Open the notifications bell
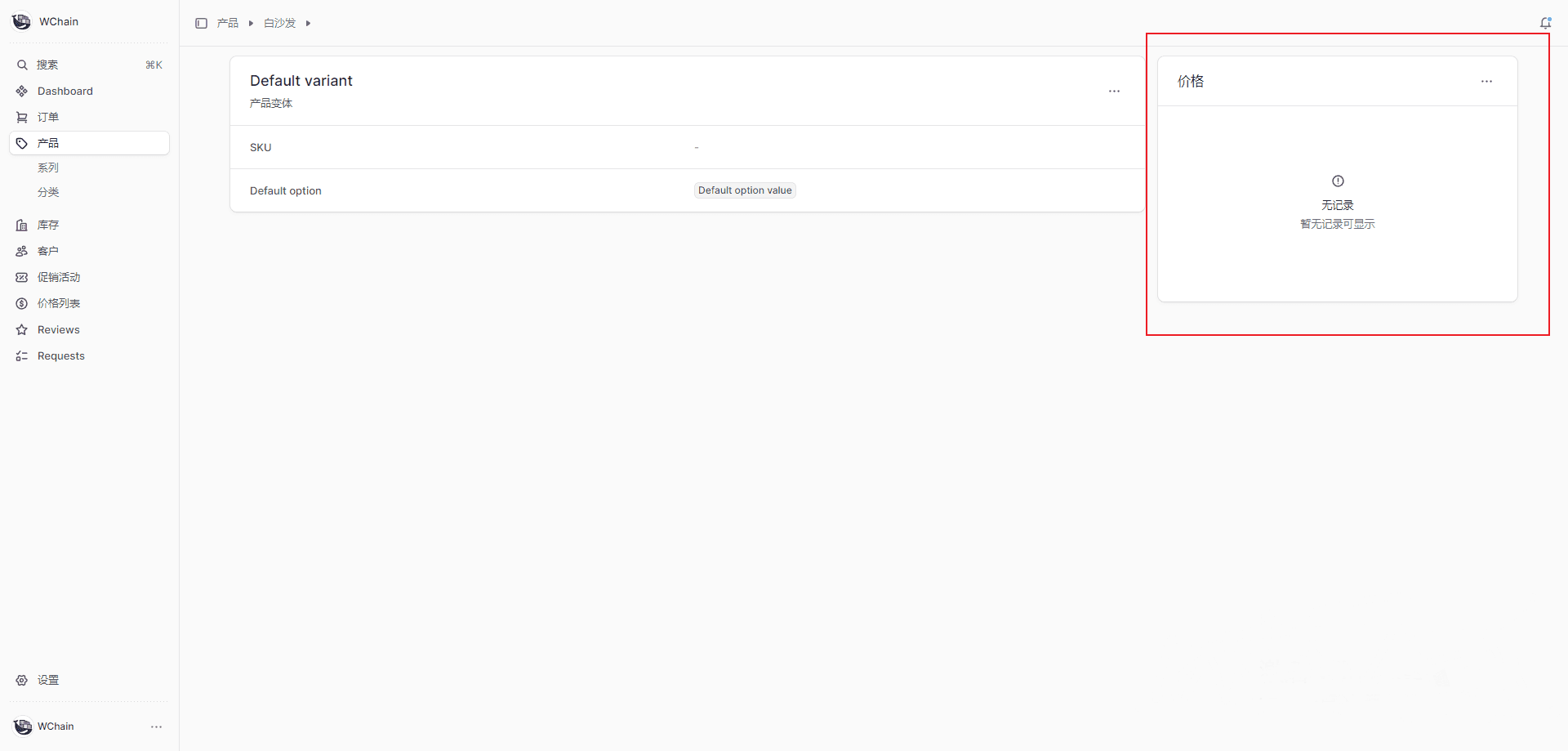Image resolution: width=1568 pixels, height=751 pixels. pos(1545,23)
